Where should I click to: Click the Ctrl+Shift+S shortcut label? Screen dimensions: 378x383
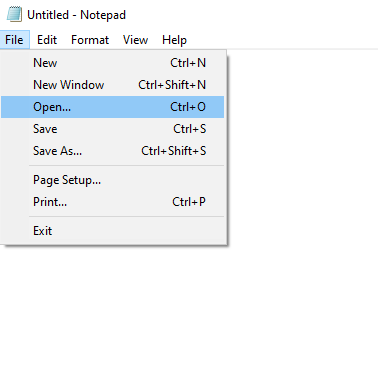click(174, 151)
